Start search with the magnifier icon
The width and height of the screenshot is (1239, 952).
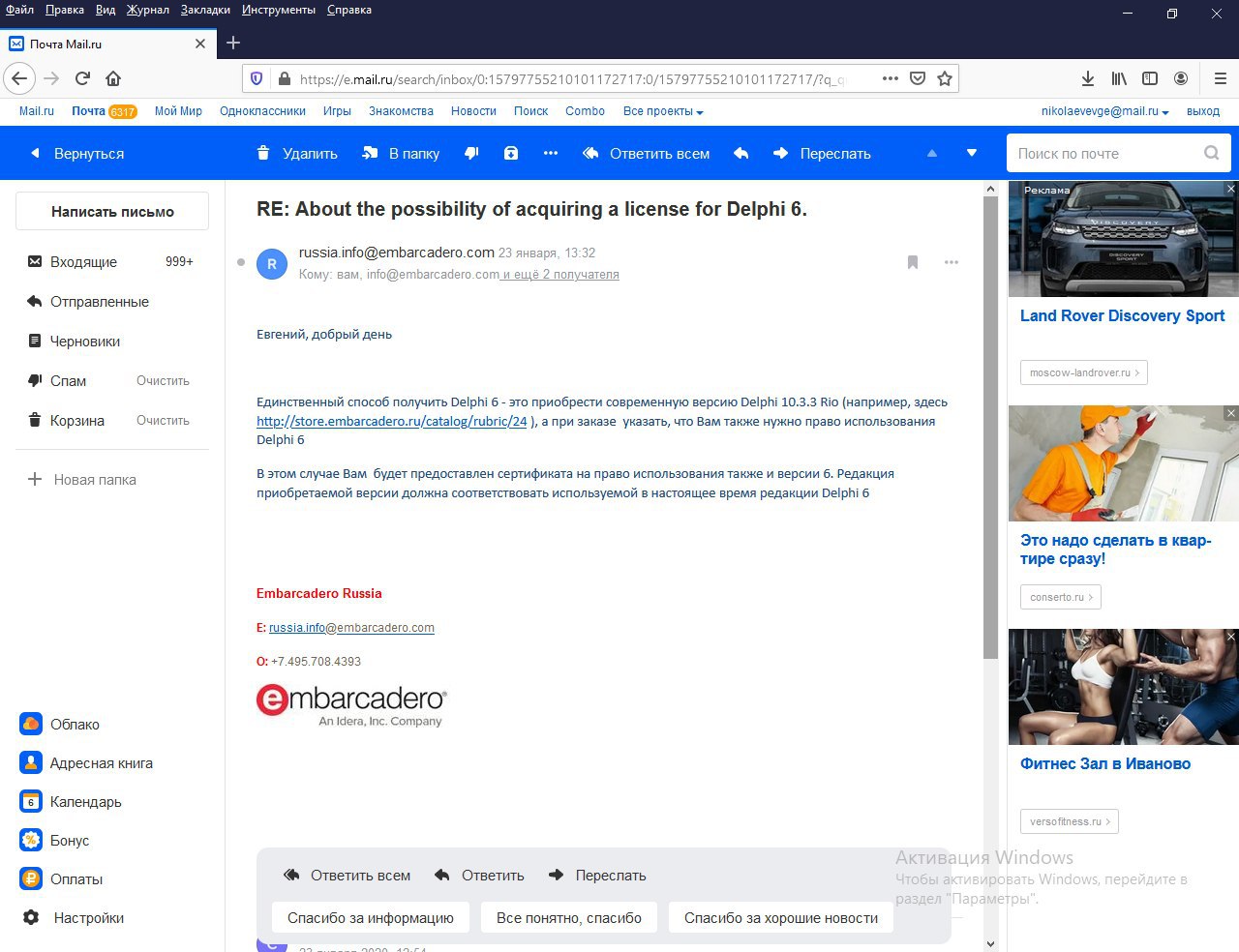[1211, 153]
